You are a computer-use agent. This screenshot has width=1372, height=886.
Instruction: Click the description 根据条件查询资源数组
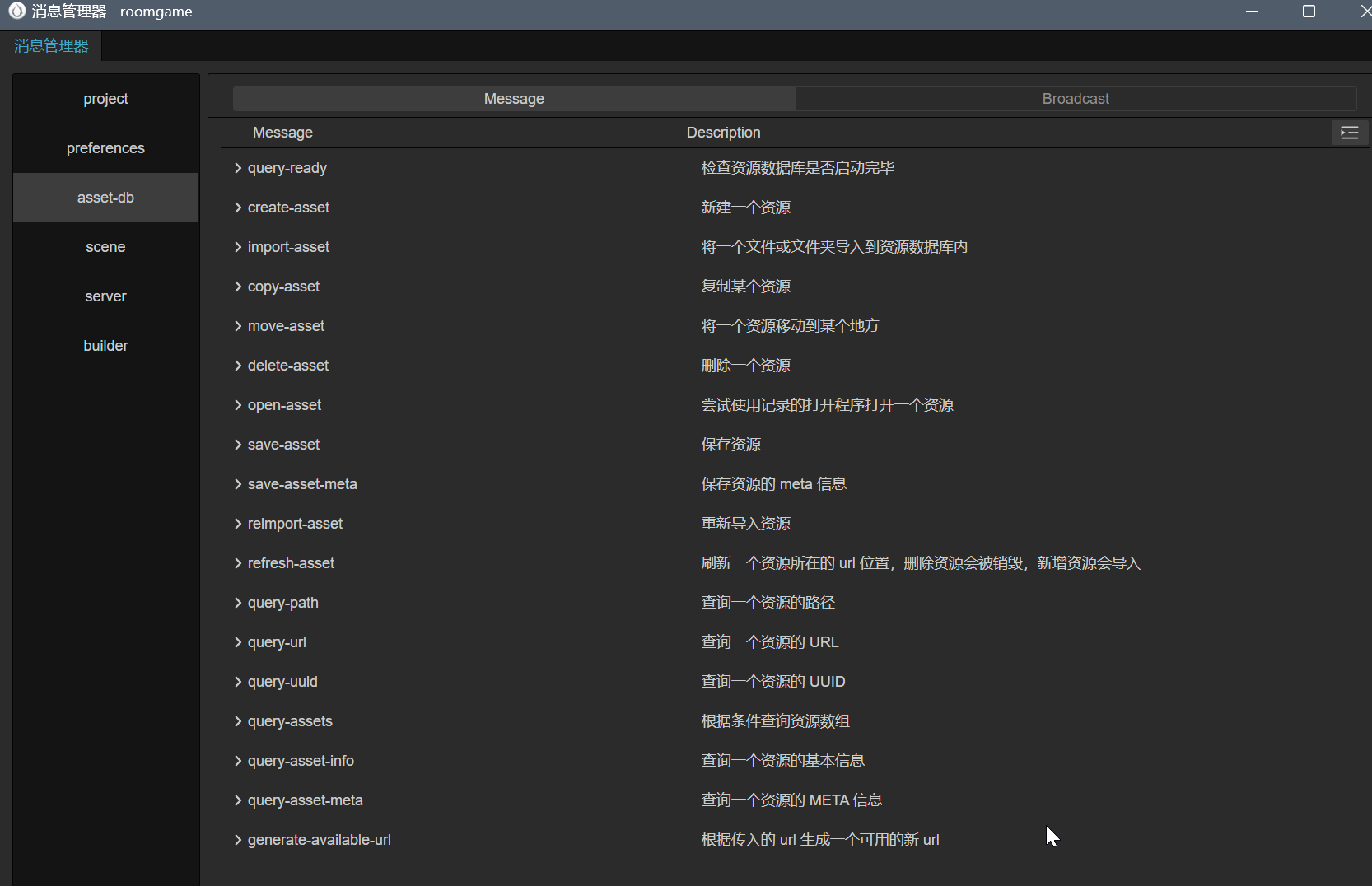point(775,721)
